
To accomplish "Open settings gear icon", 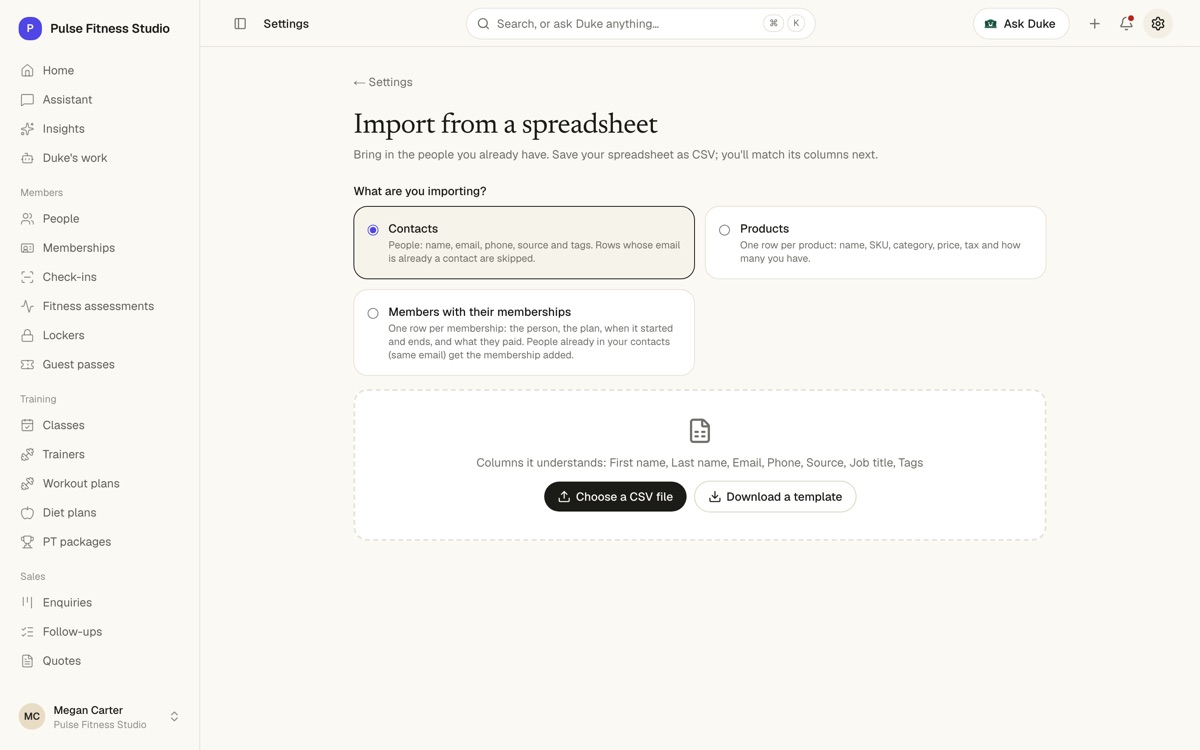I will 1158,24.
